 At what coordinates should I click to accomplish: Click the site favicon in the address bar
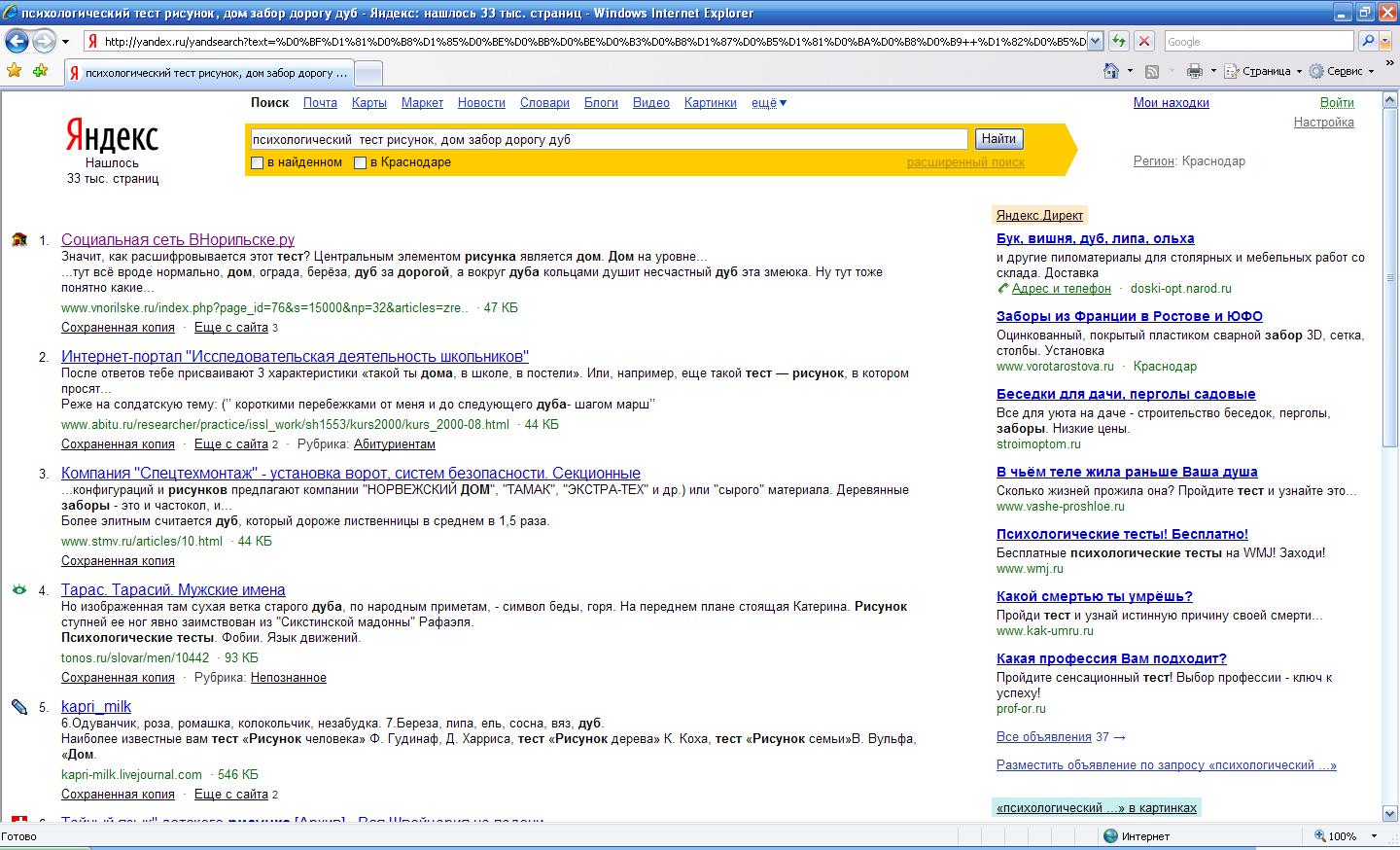(x=92, y=41)
